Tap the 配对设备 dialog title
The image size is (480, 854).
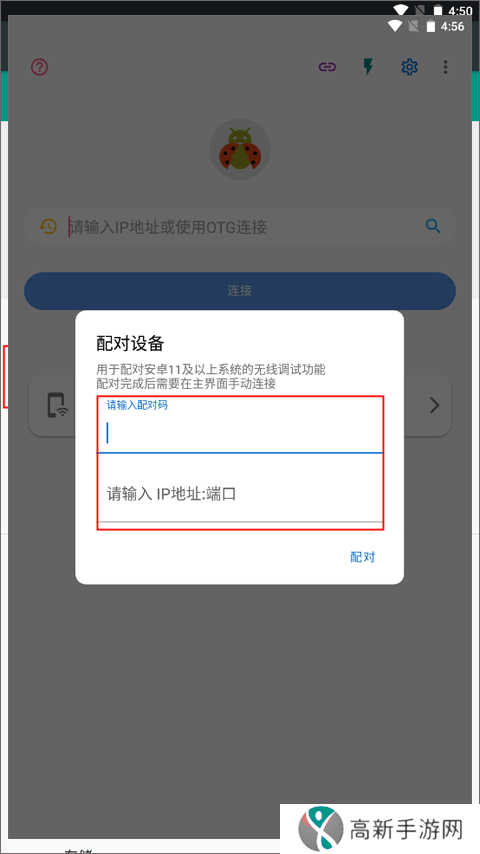pyautogui.click(x=130, y=344)
